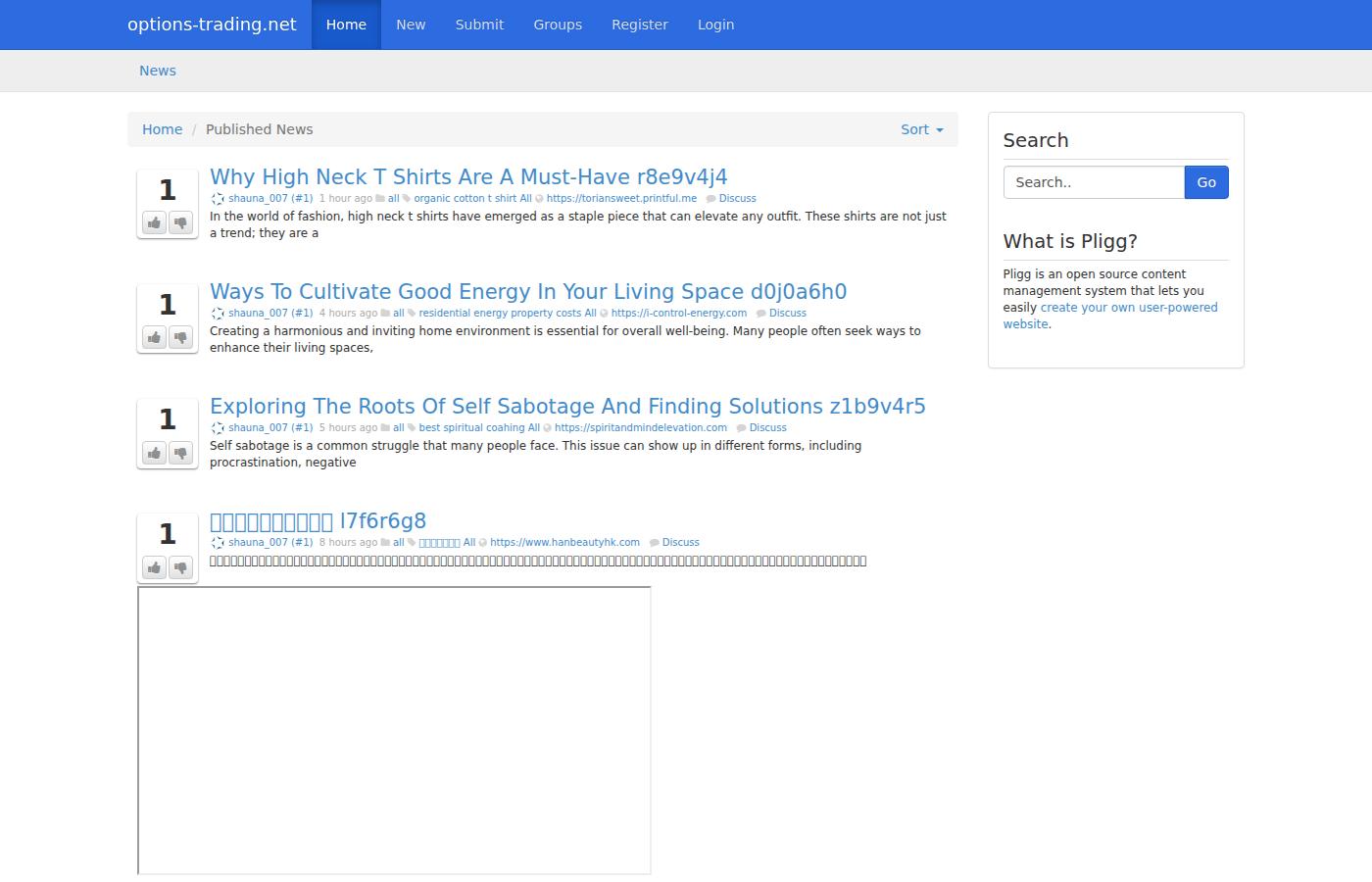Go to the Home navigation tab
The image size is (1372, 882).
coord(346,24)
